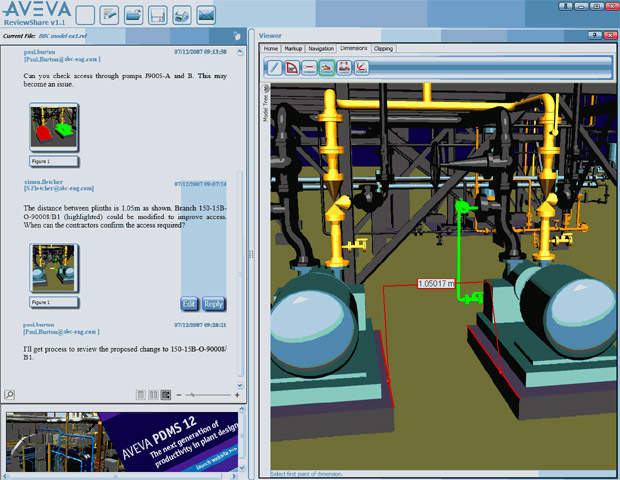This screenshot has width=620, height=480.
Task: Open the Markup tab
Action: (x=293, y=48)
